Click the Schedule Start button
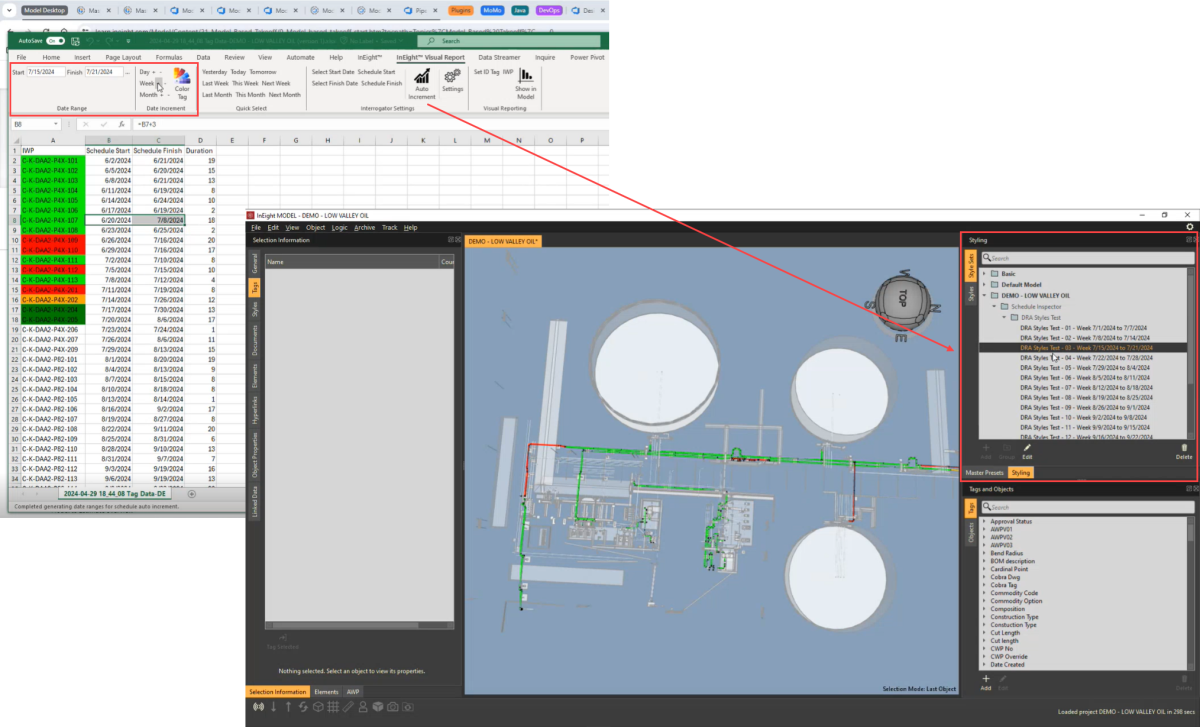Viewport: 1200px width, 727px height. click(377, 73)
